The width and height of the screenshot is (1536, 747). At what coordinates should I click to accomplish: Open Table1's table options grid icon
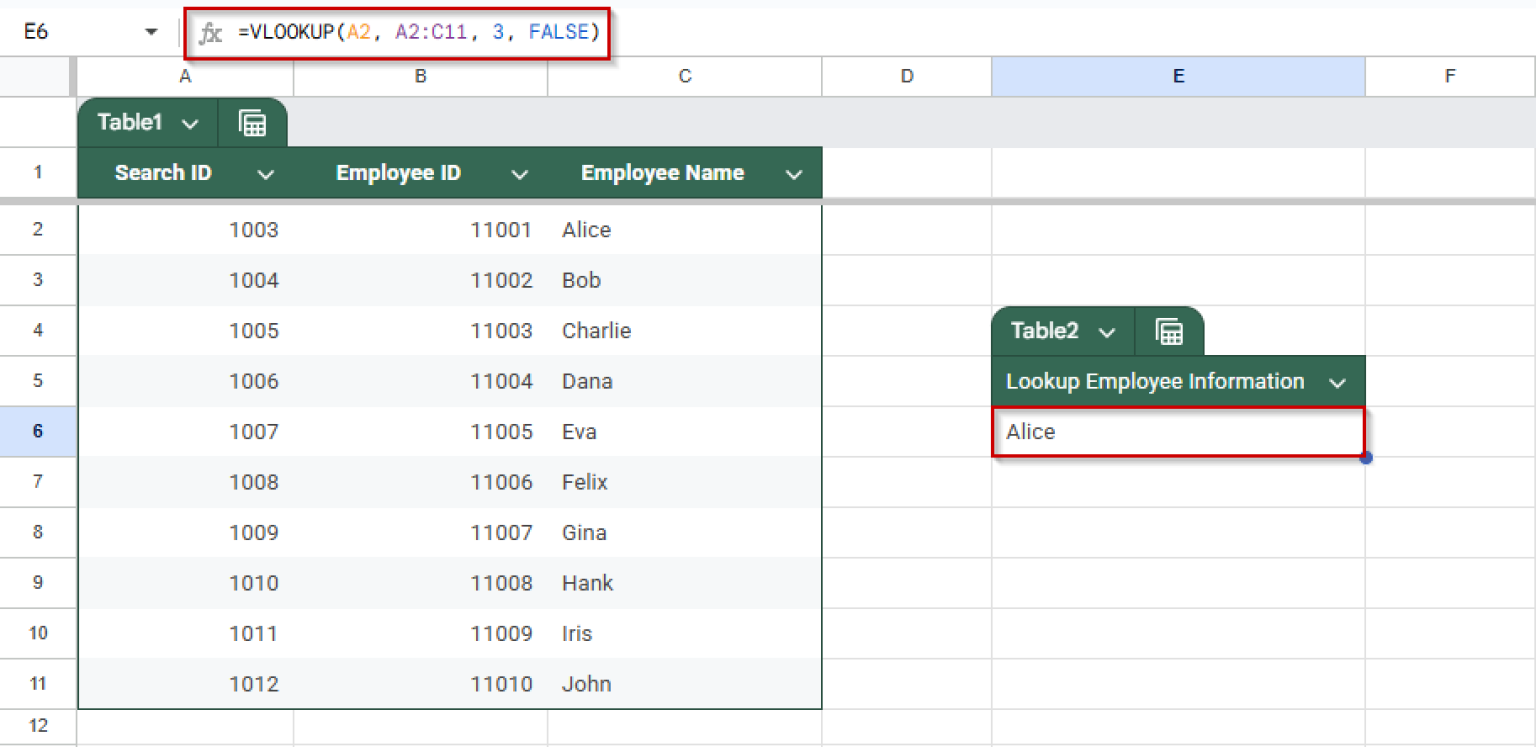[x=253, y=122]
